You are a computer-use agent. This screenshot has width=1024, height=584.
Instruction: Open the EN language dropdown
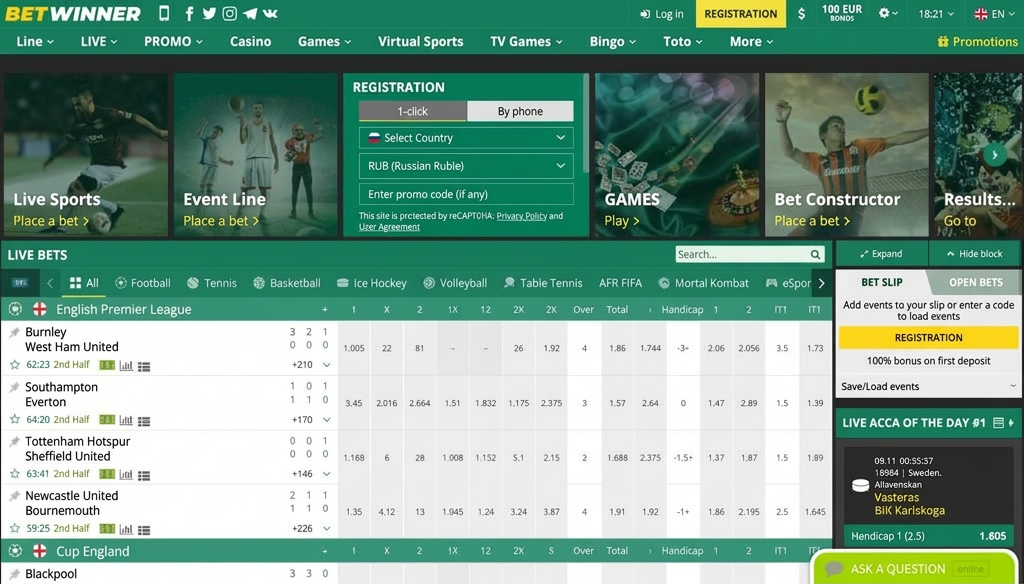(x=995, y=14)
